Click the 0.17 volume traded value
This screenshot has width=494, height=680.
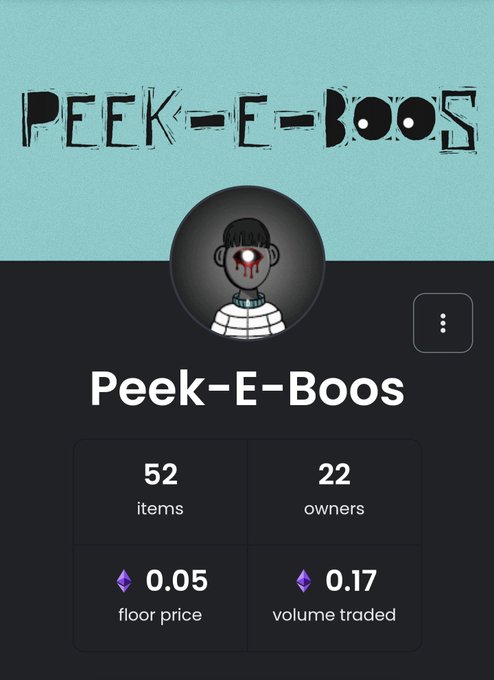pyautogui.click(x=351, y=581)
